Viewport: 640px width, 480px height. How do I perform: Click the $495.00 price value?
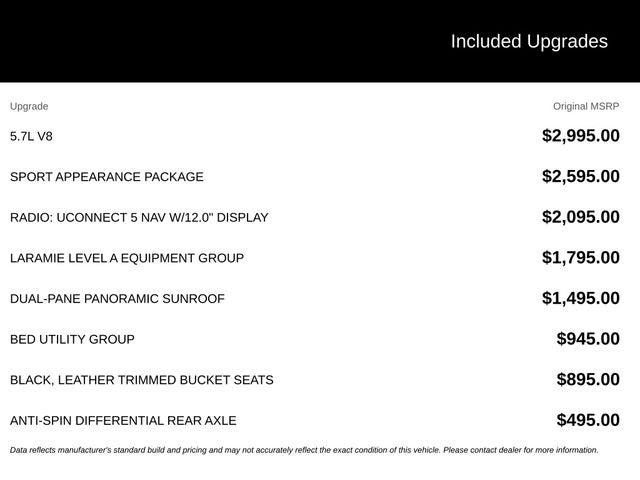[588, 420]
